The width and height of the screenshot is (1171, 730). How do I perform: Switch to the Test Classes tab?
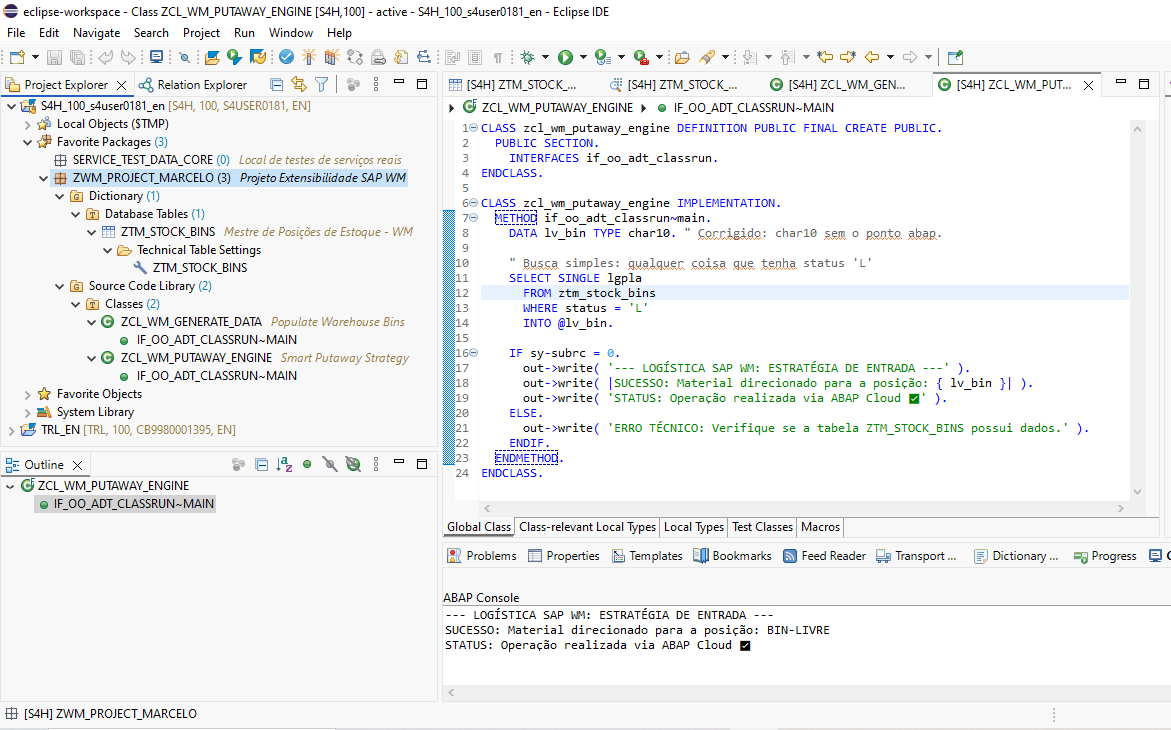coord(762,527)
